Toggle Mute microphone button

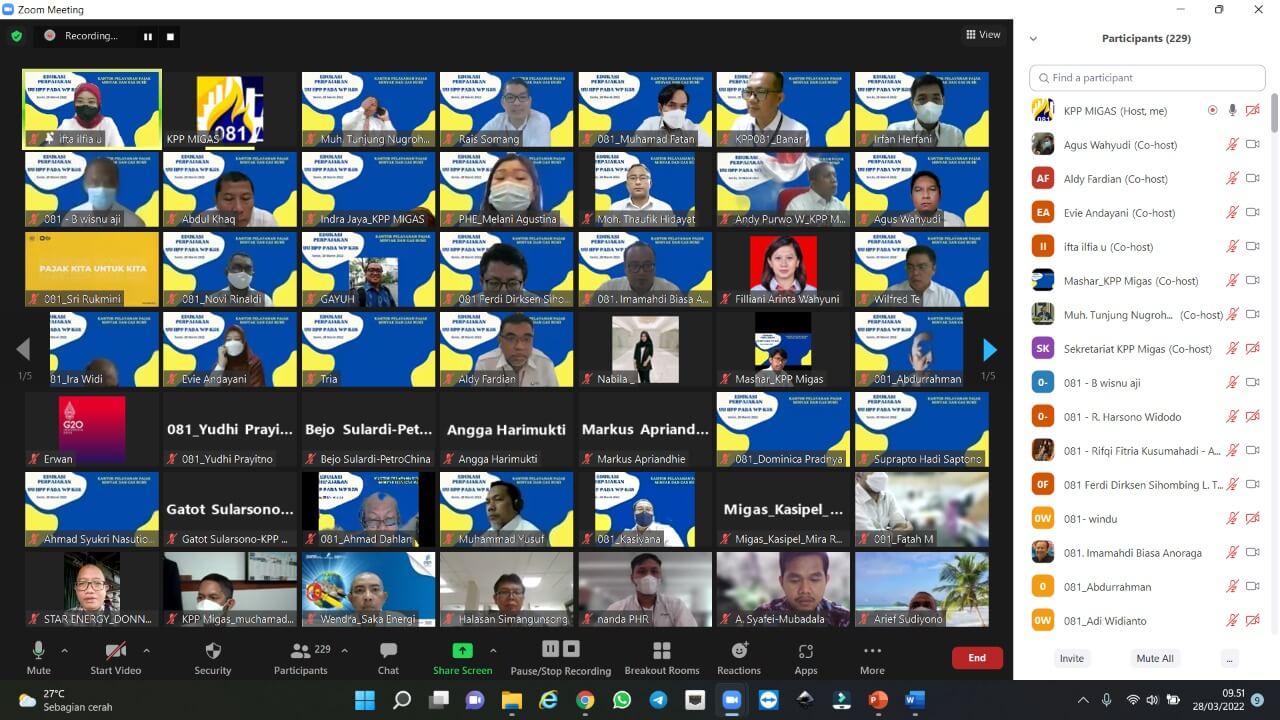(x=38, y=657)
